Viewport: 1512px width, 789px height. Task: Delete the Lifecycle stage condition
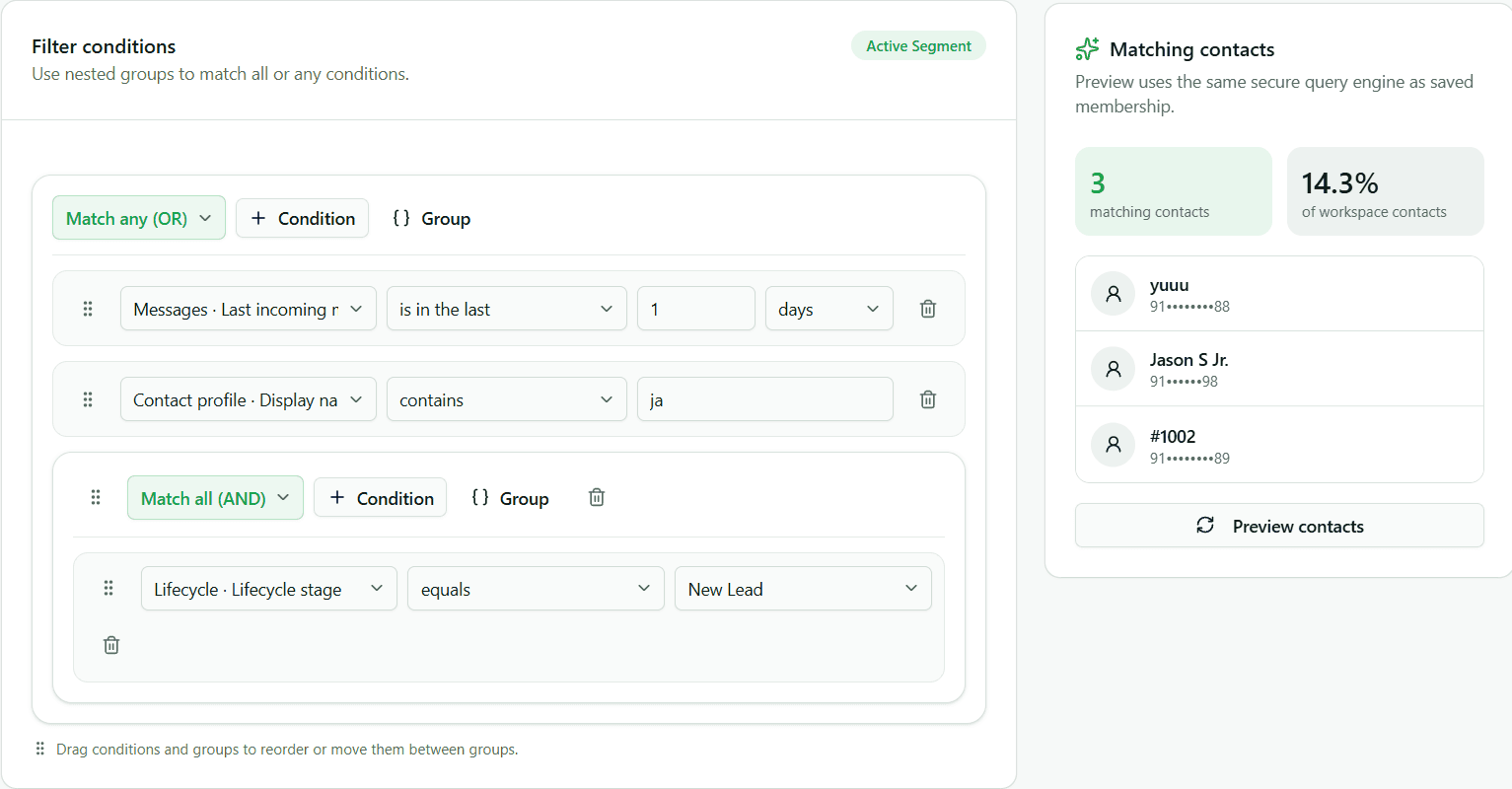111,645
